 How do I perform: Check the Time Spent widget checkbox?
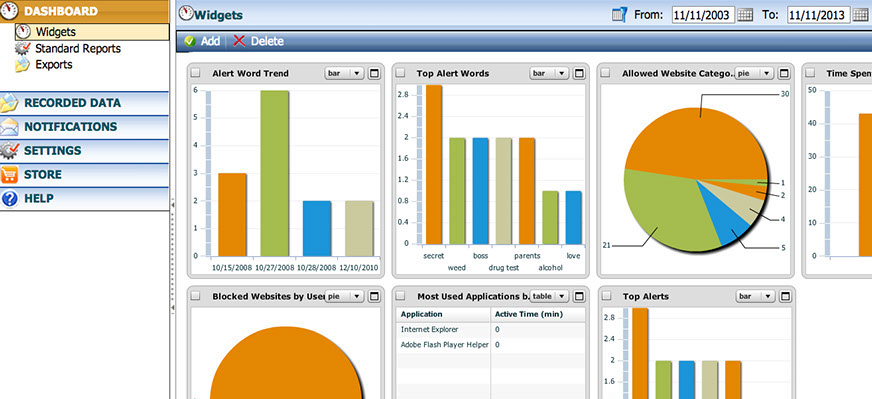tap(810, 73)
